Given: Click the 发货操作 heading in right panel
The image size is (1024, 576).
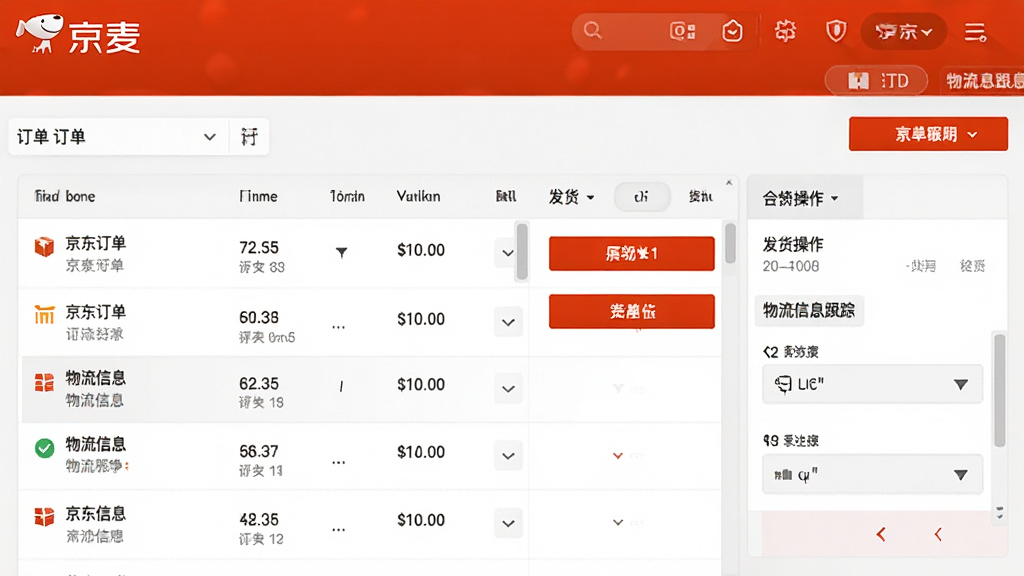Looking at the screenshot, I should 793,245.
